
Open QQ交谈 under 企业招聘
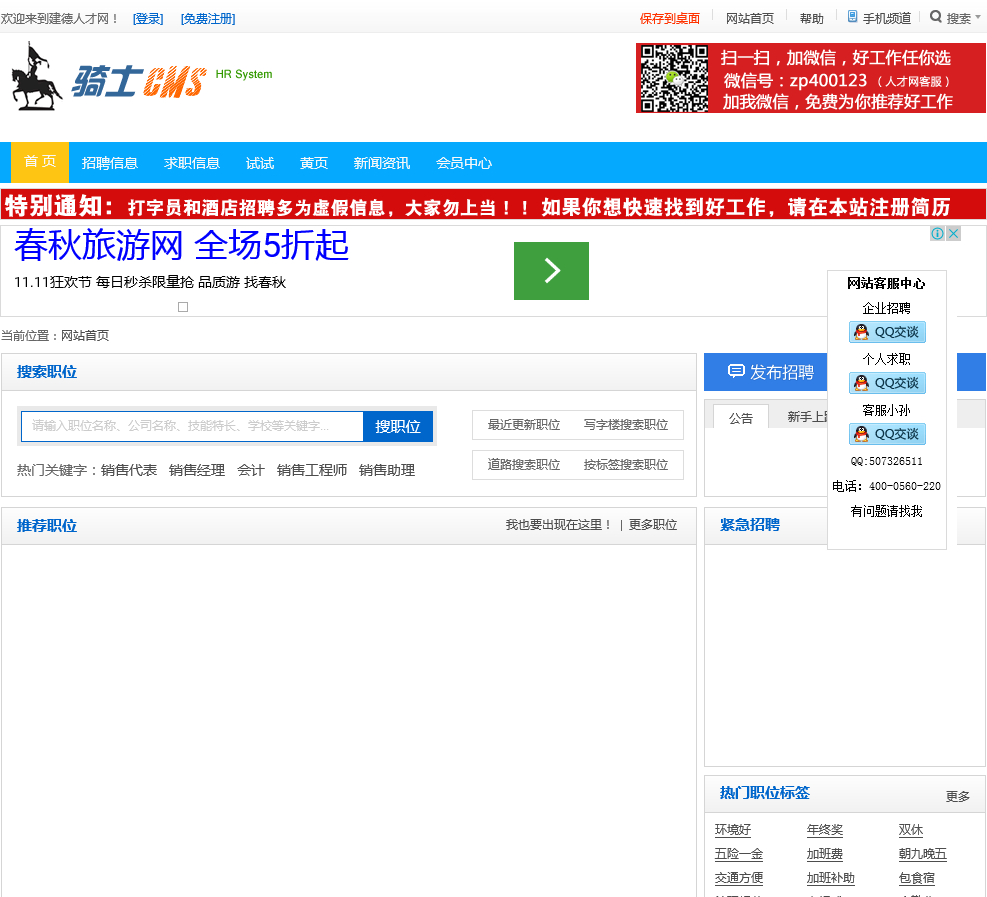click(887, 332)
